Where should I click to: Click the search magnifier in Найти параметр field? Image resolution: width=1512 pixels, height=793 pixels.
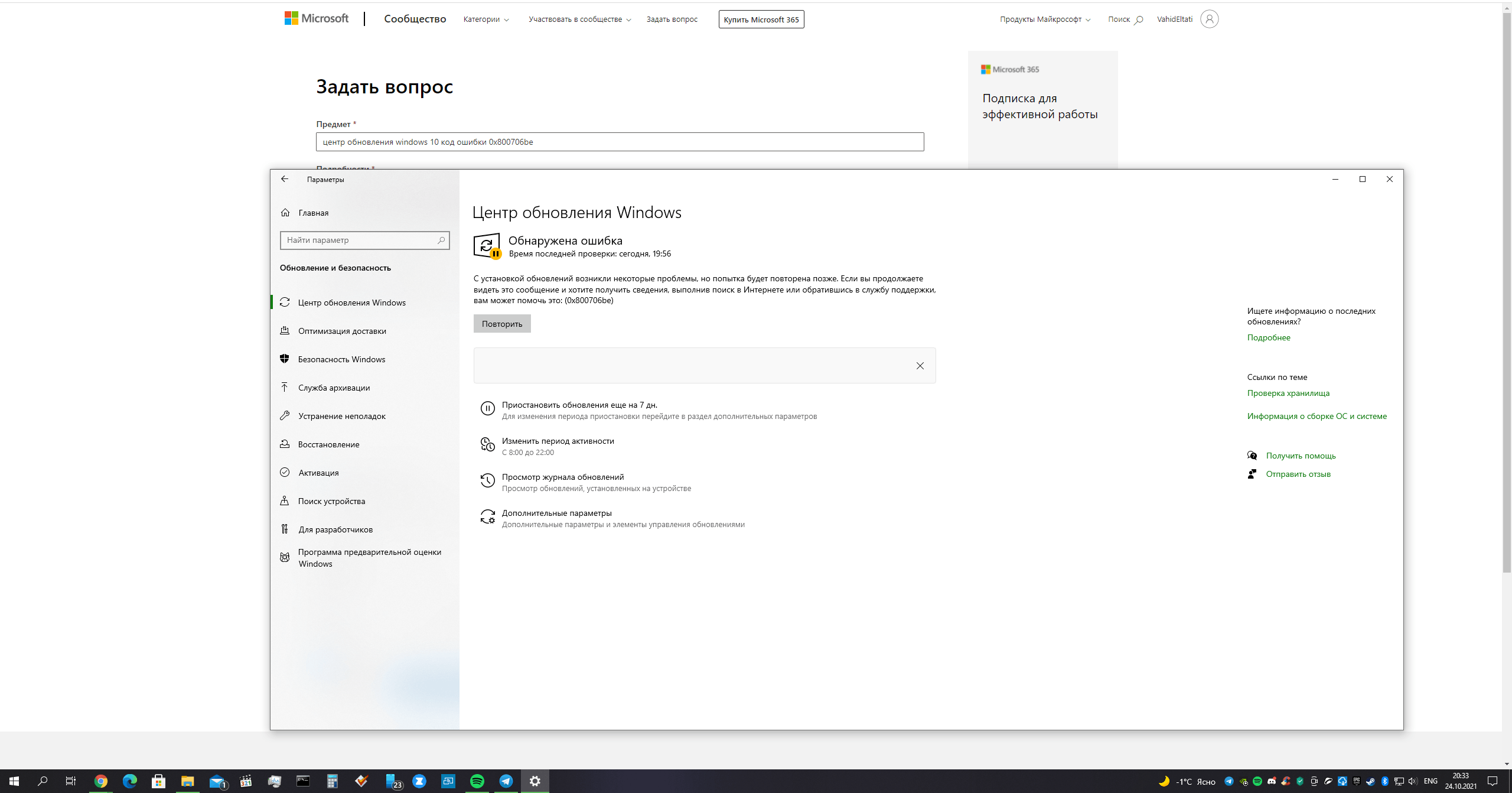tap(441, 240)
